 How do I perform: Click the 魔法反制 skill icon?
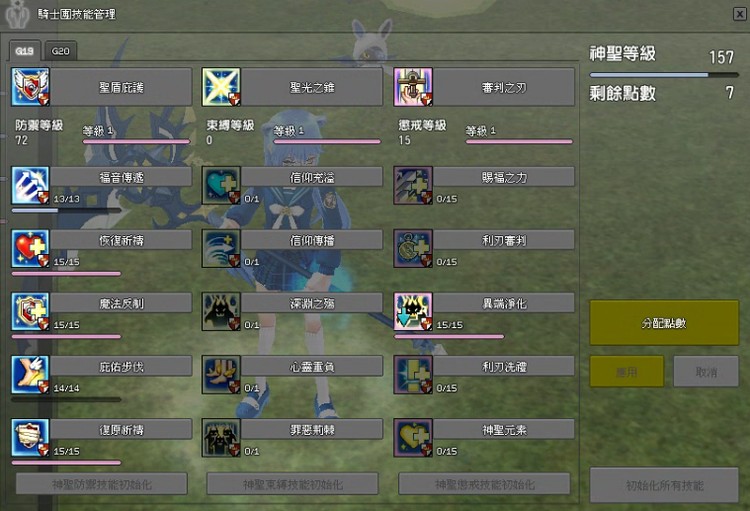pyautogui.click(x=30, y=312)
